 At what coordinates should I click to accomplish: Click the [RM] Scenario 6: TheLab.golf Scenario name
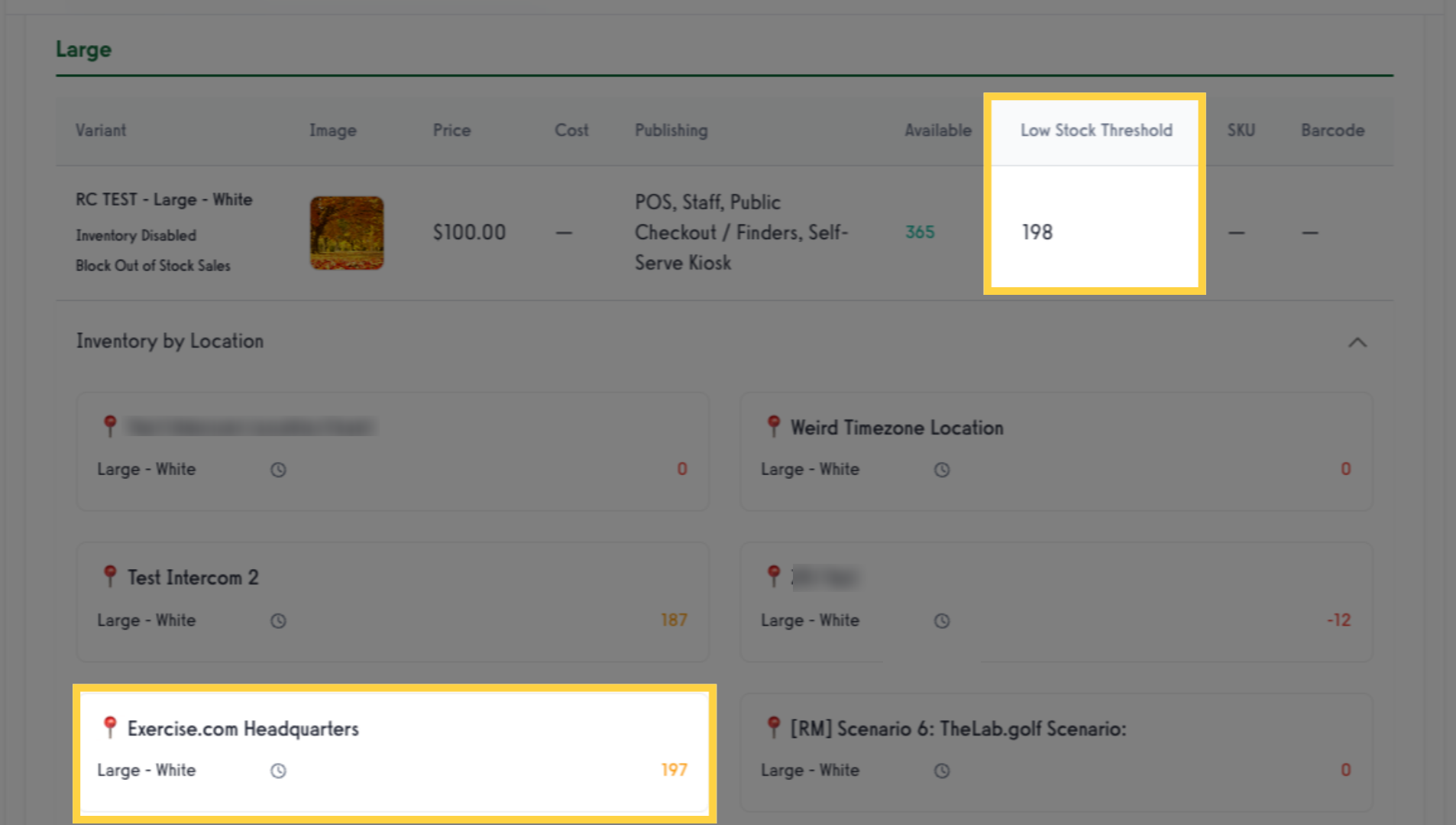pyautogui.click(x=958, y=729)
